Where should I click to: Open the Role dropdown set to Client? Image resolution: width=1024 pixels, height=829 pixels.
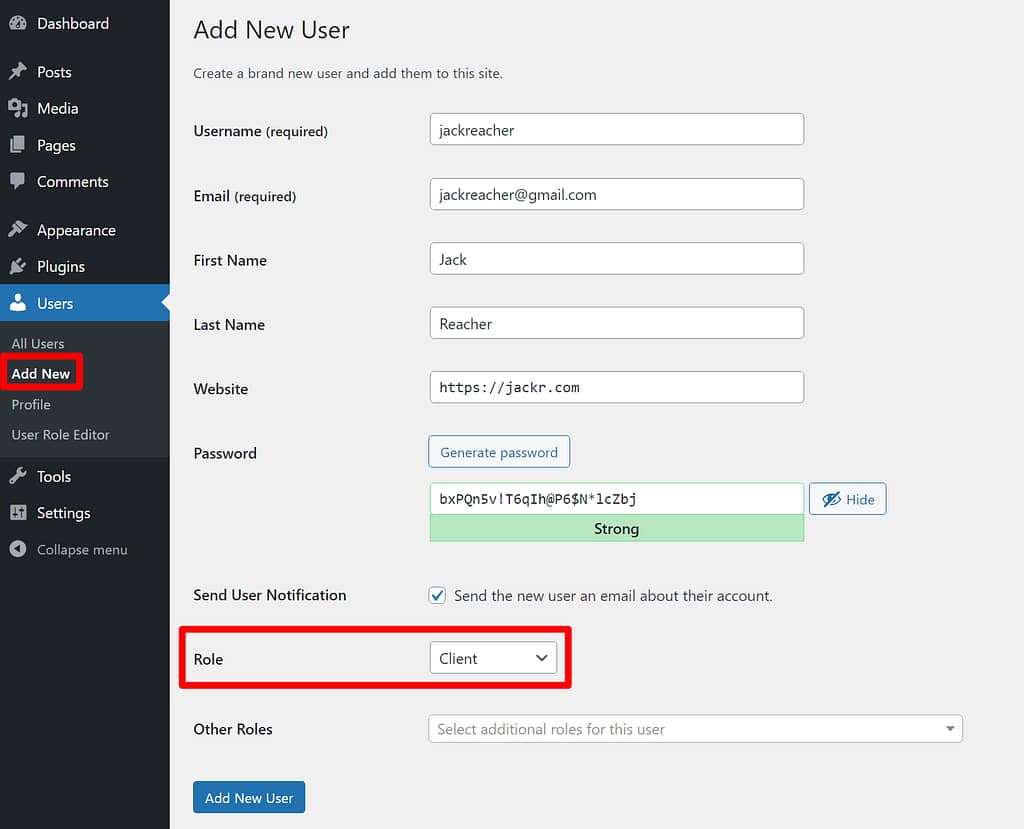pos(493,658)
